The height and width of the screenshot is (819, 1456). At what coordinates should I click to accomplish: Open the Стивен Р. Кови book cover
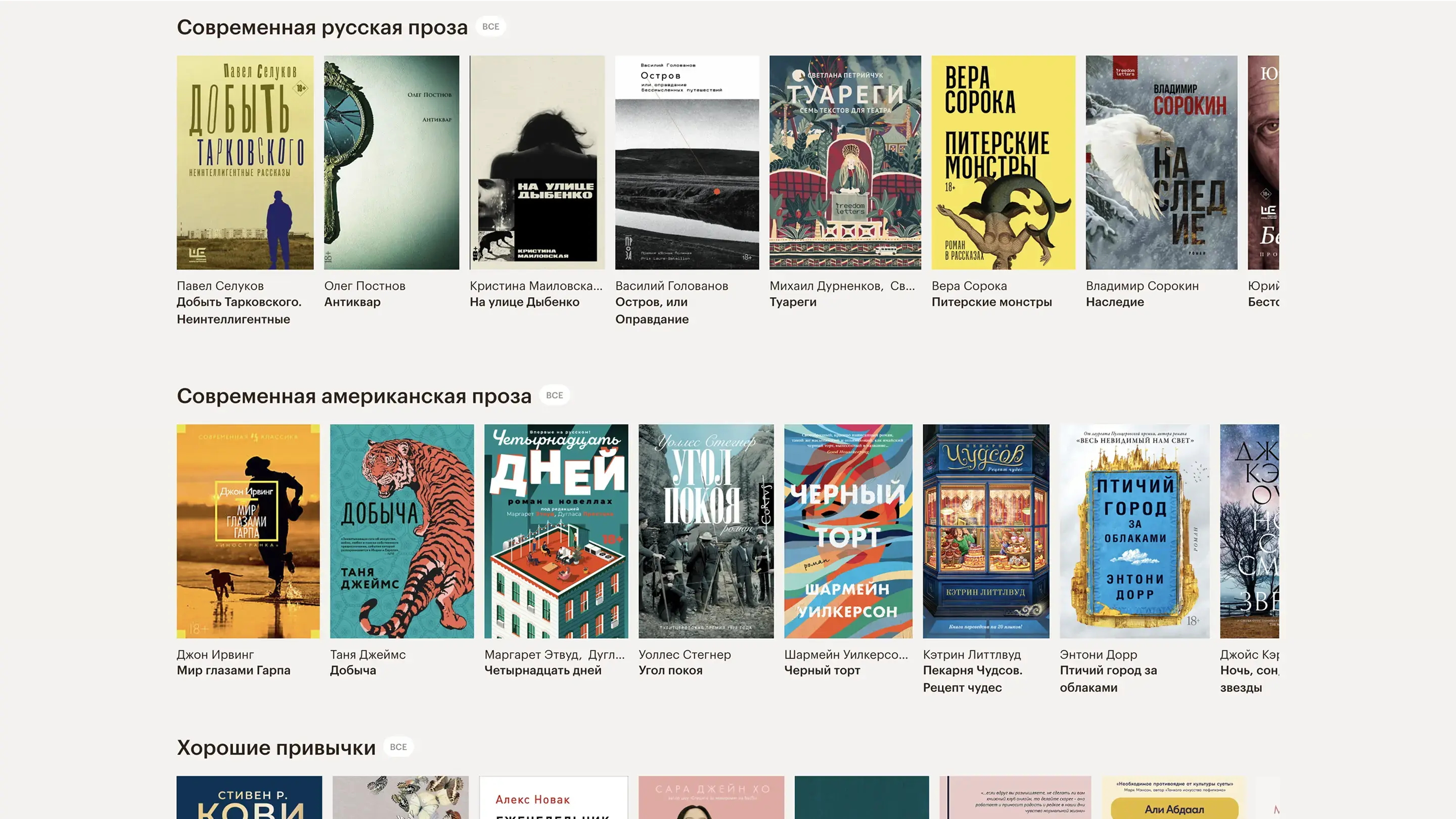[x=249, y=798]
